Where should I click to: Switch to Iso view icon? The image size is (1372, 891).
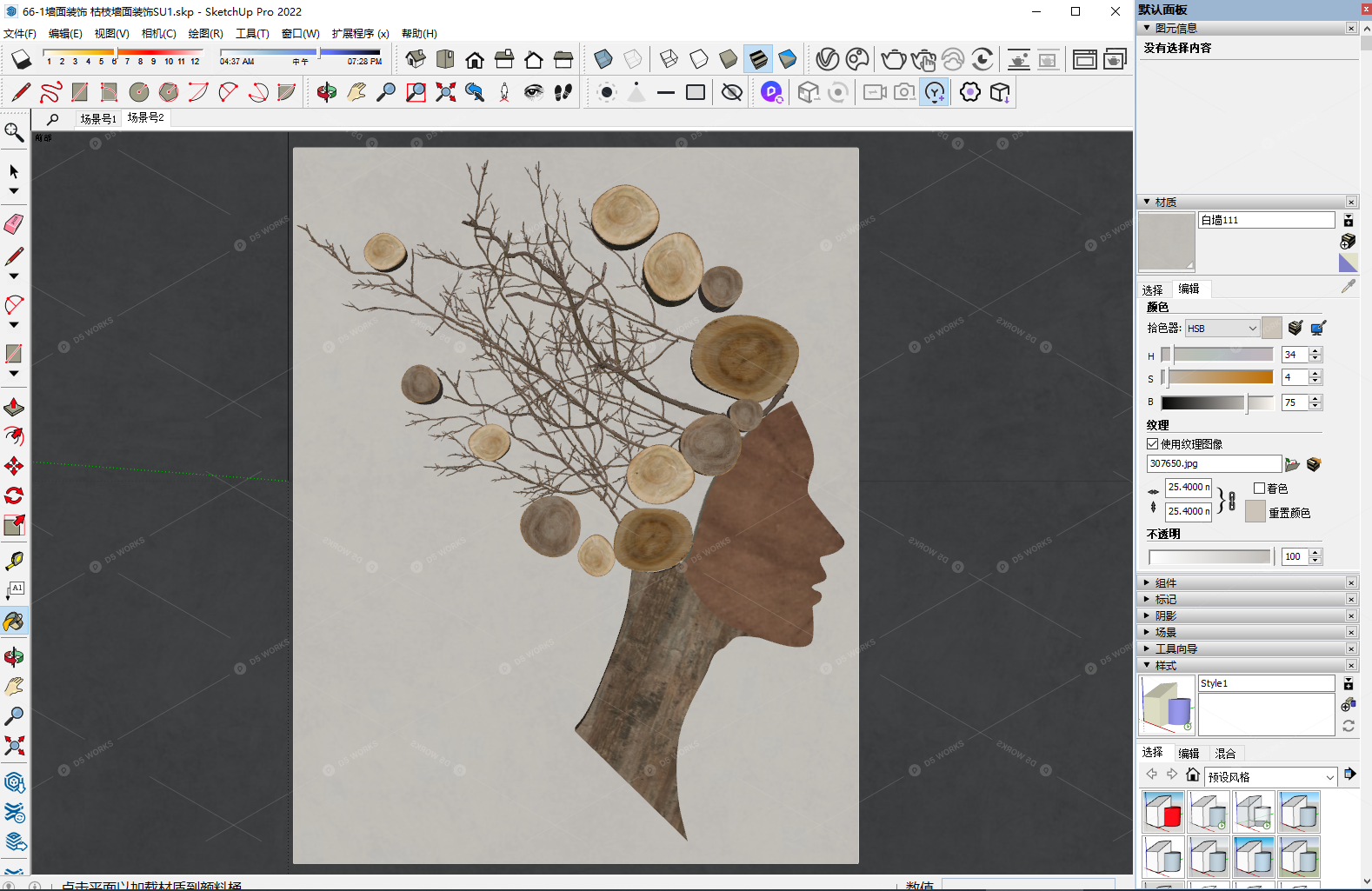(x=416, y=59)
